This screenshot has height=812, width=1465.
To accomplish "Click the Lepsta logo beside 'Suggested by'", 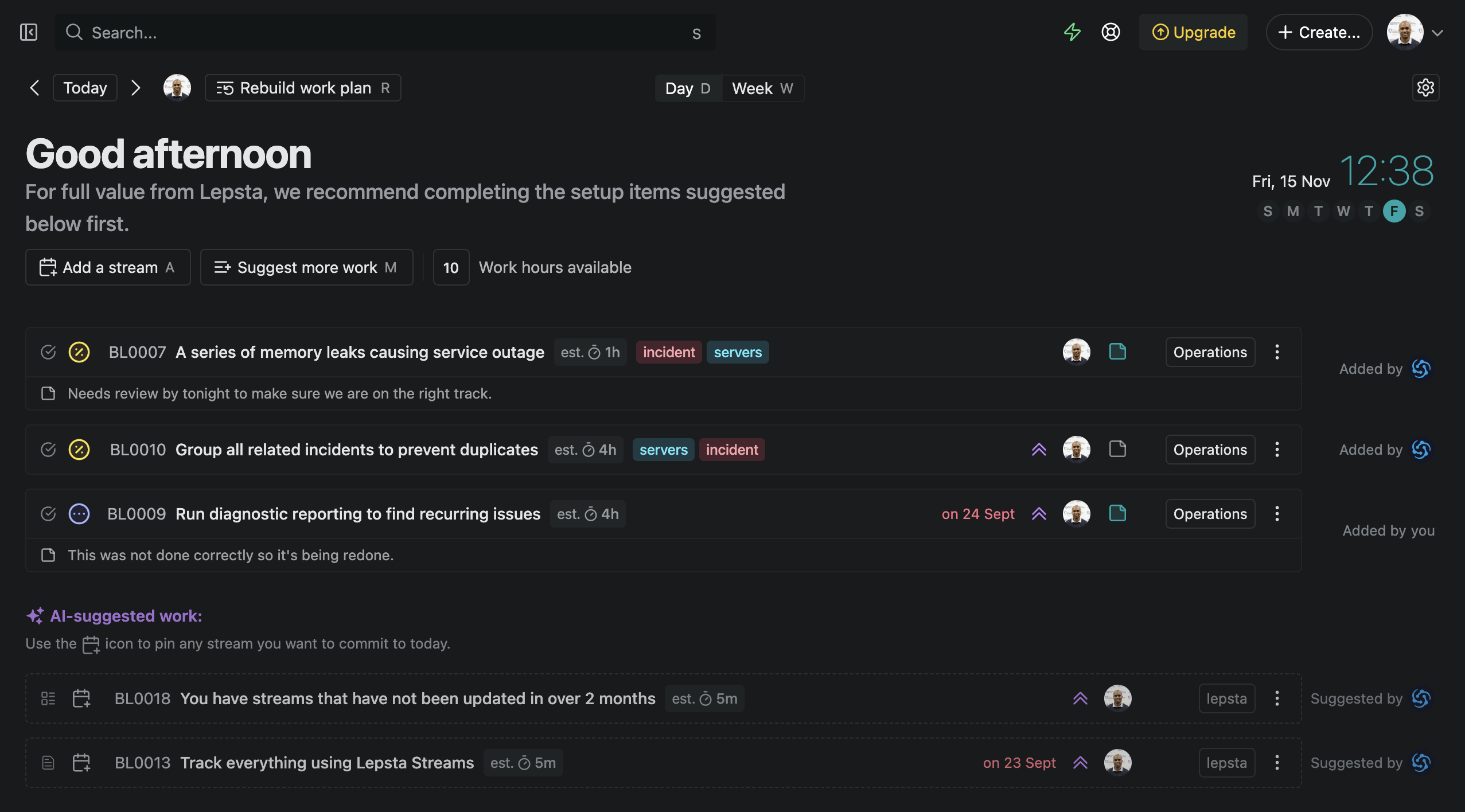I will point(1420,698).
